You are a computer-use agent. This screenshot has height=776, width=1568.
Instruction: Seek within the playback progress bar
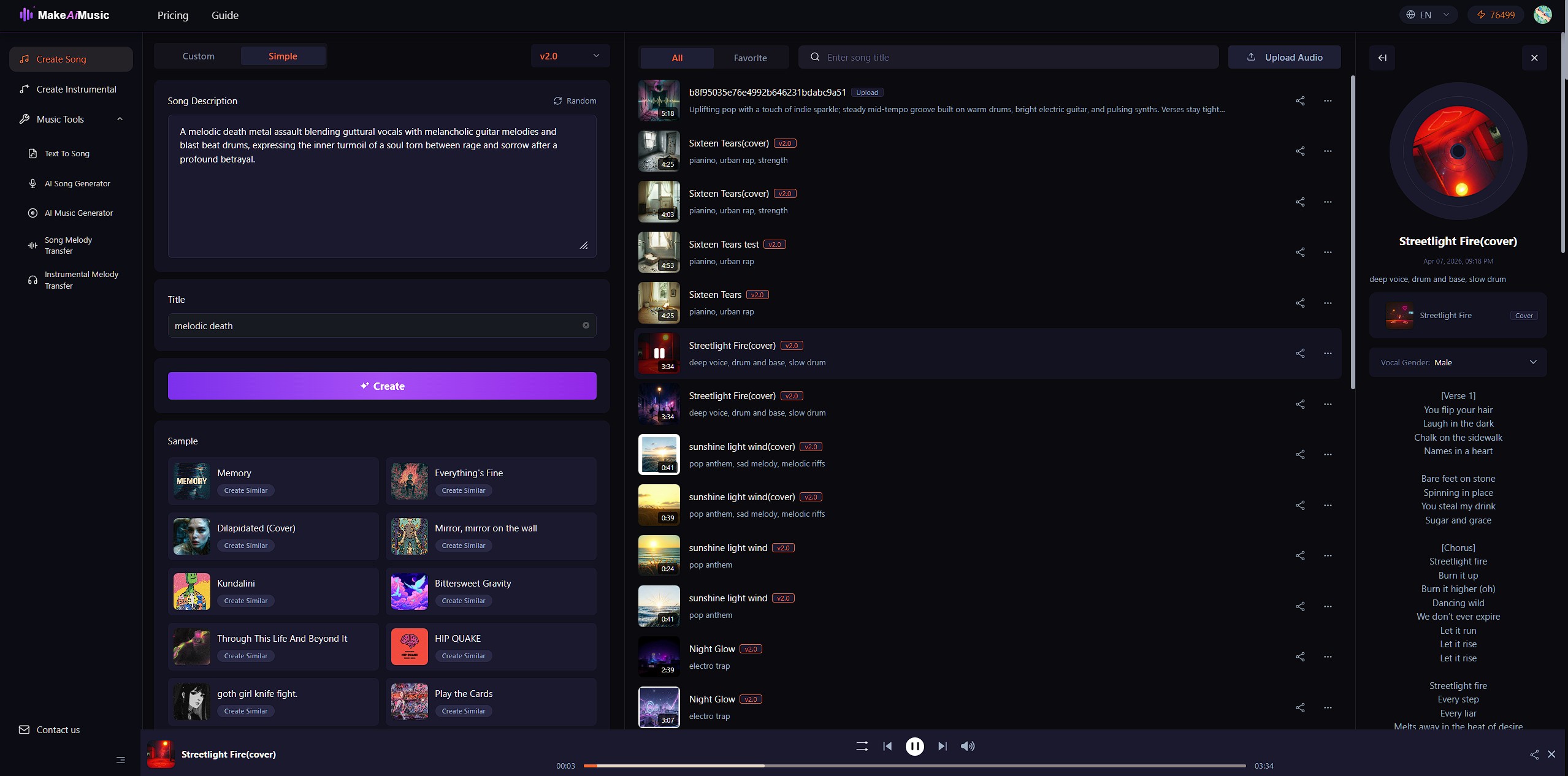914,766
